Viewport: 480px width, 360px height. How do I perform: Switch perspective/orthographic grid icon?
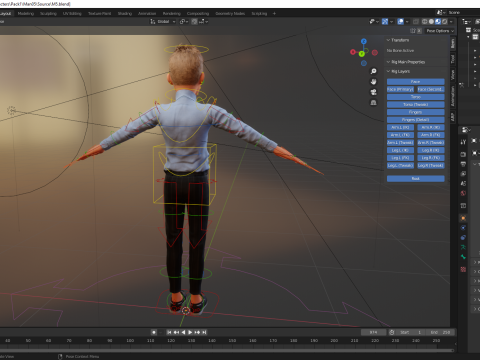pos(373,103)
